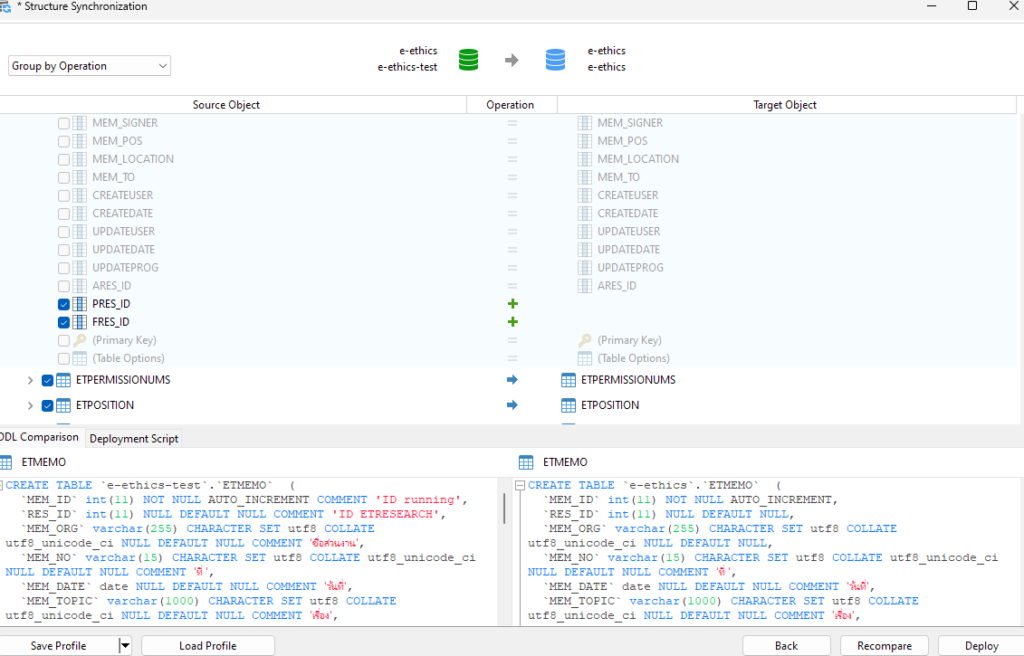Toggle the ETPERMISSIONUMS table checkbox
Viewport: 1024px width, 656px height.
pos(47,380)
